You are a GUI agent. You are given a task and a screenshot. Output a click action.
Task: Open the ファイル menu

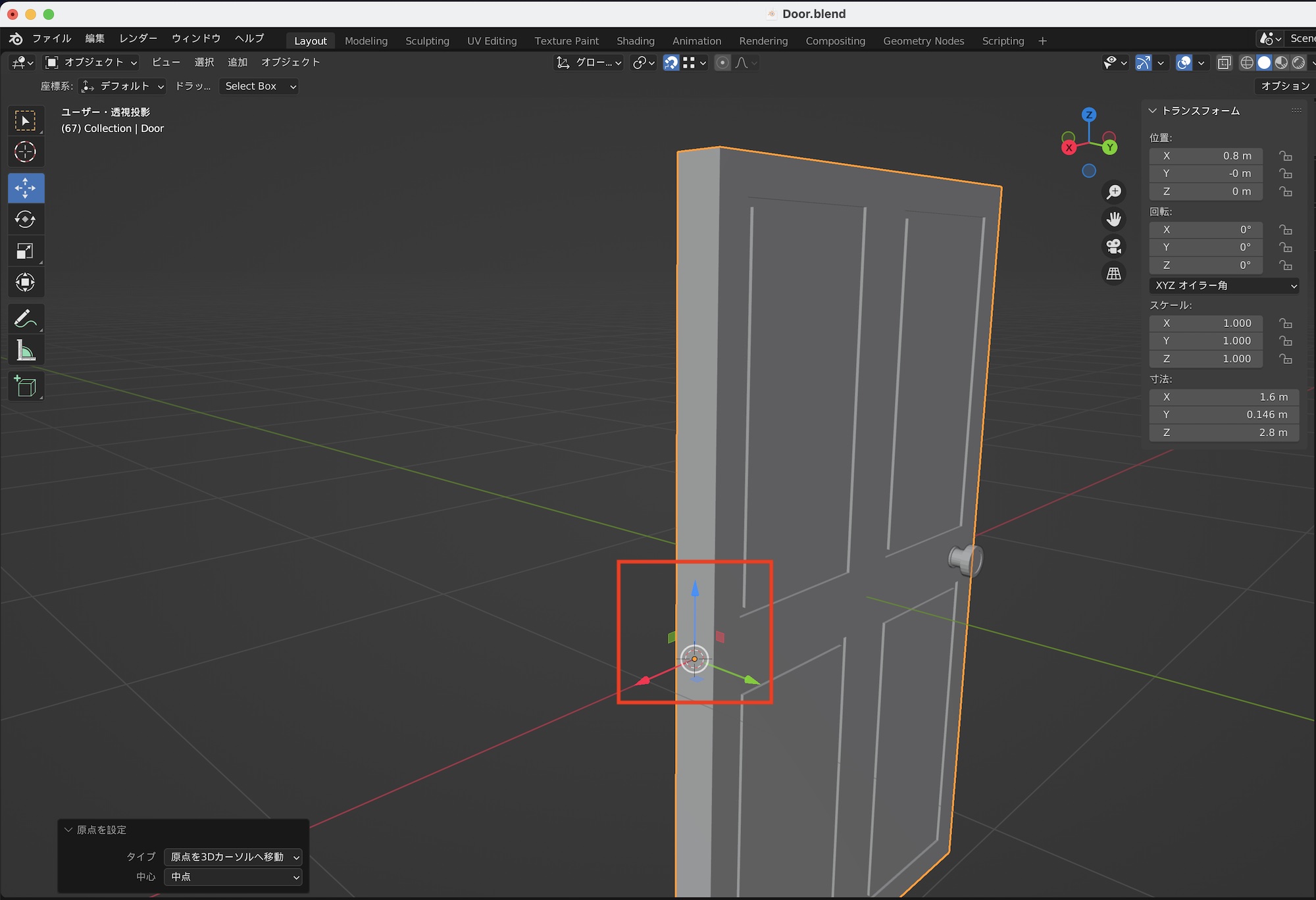click(51, 38)
